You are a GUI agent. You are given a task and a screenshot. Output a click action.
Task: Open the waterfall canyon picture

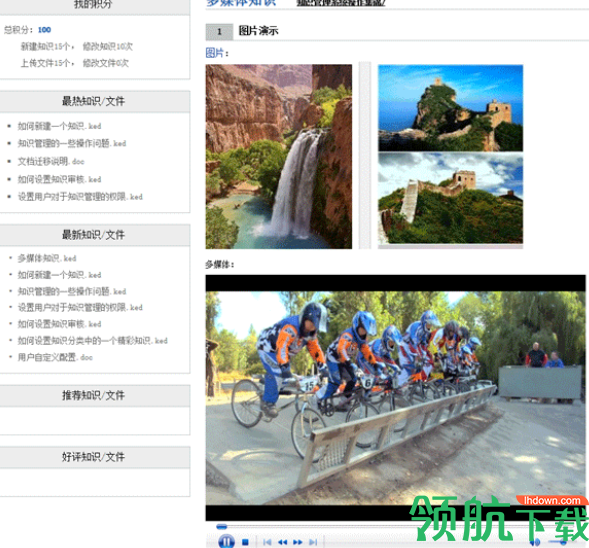279,156
